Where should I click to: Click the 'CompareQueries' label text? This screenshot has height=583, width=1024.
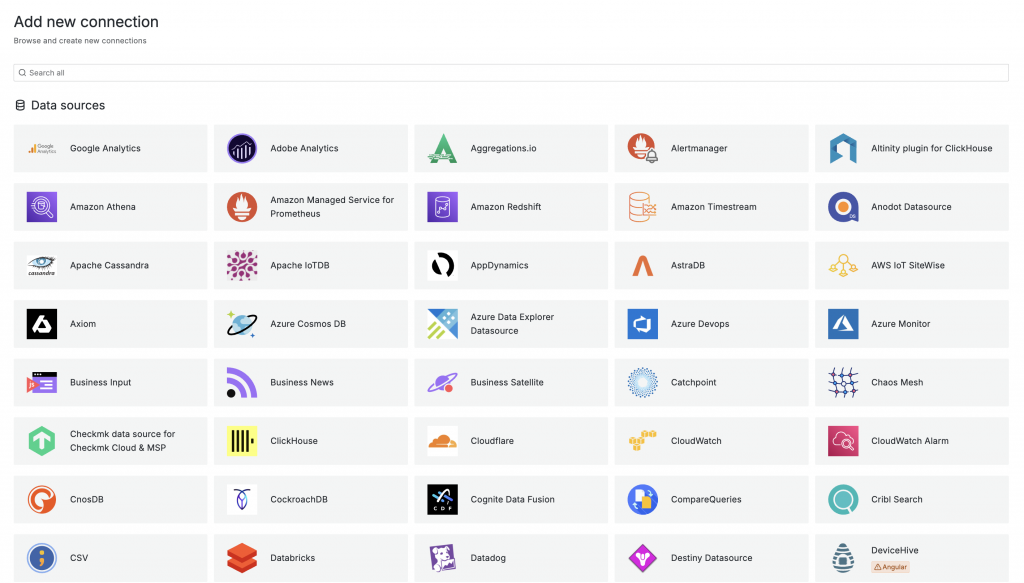[706, 499]
